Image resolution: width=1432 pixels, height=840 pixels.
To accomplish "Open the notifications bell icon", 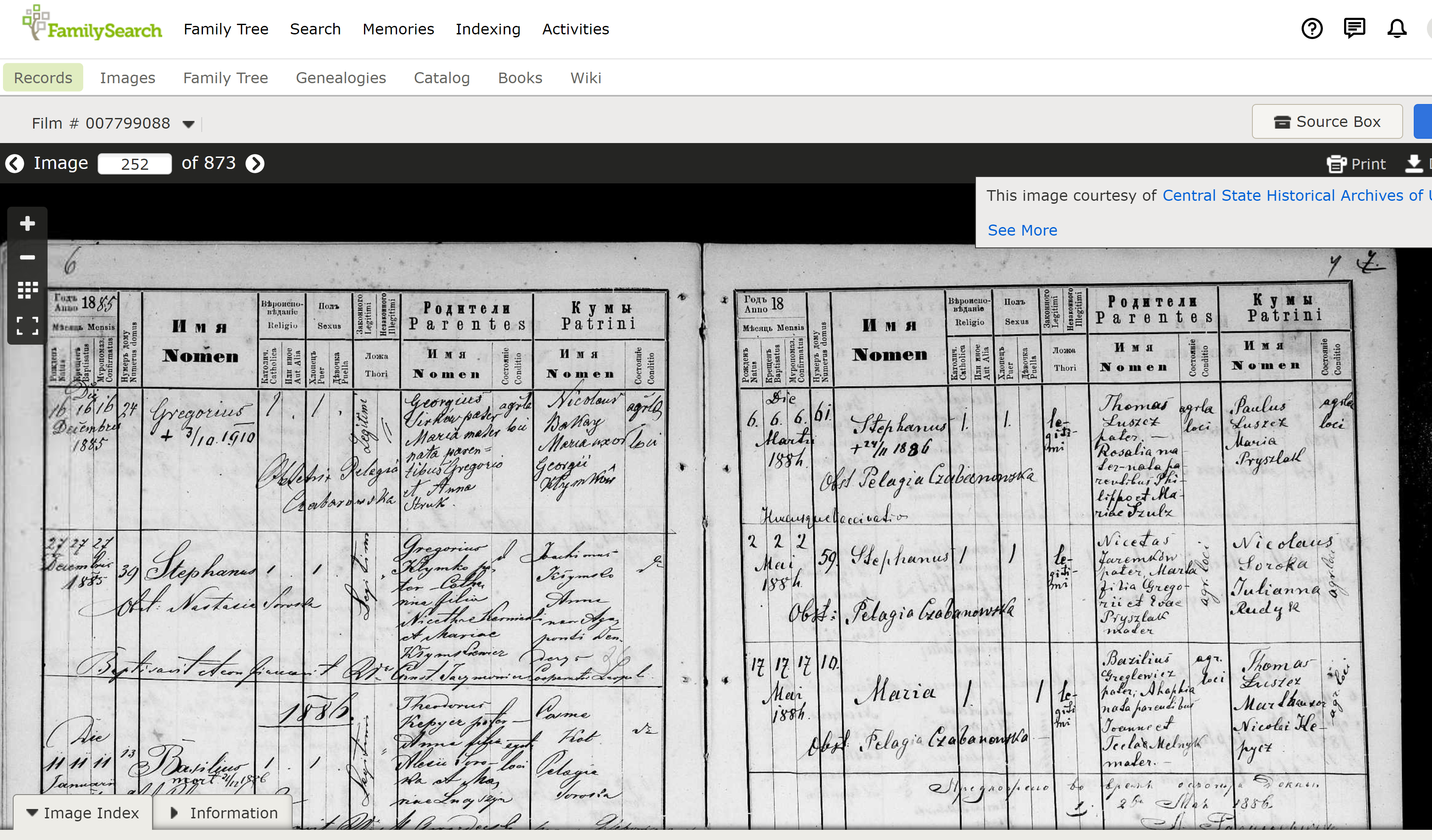I will (x=1397, y=28).
